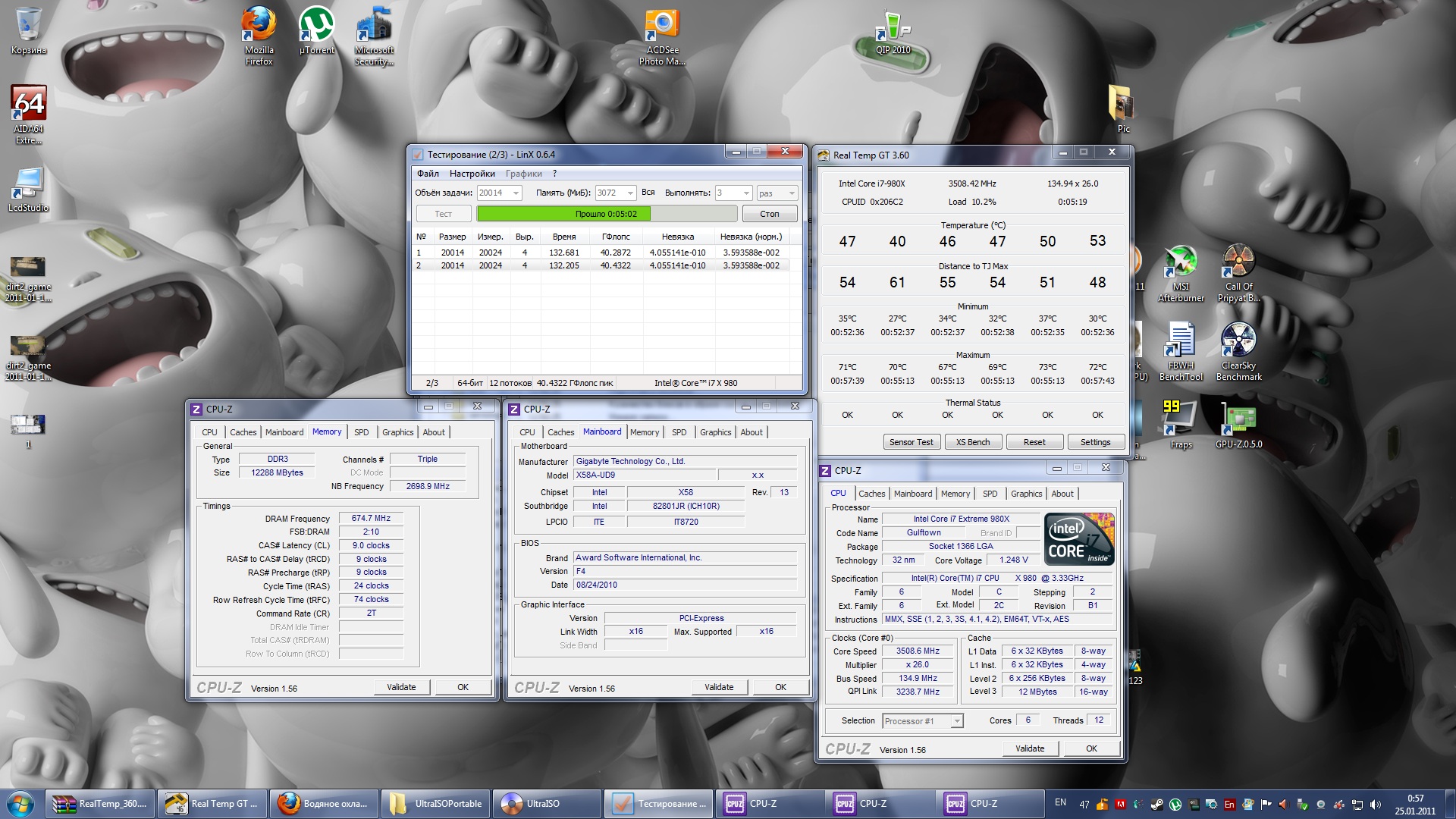
Task: Click the DRAM Frequency 674.7 MHz value
Action: (372, 519)
